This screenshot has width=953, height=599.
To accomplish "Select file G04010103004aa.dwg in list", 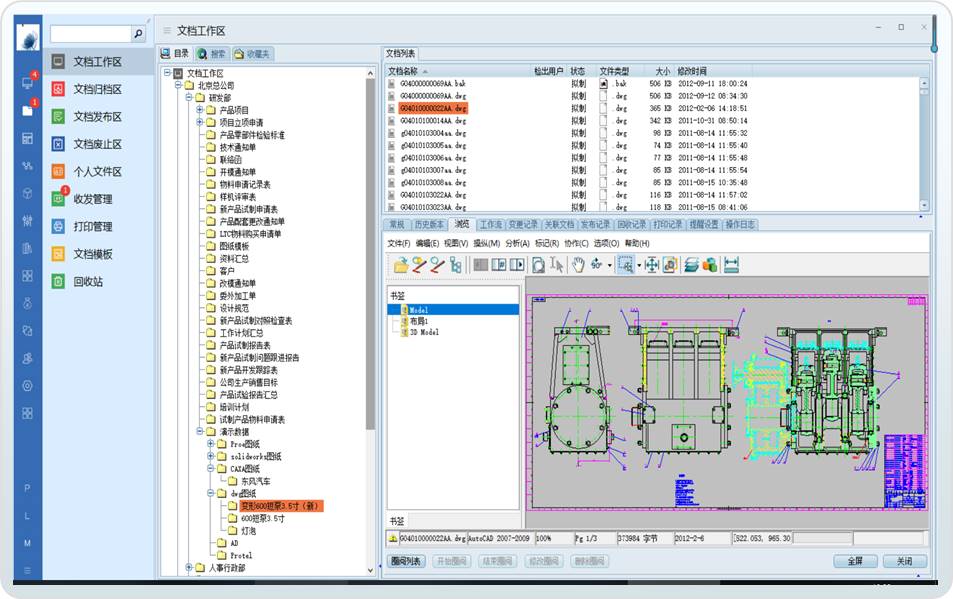I will (432, 133).
